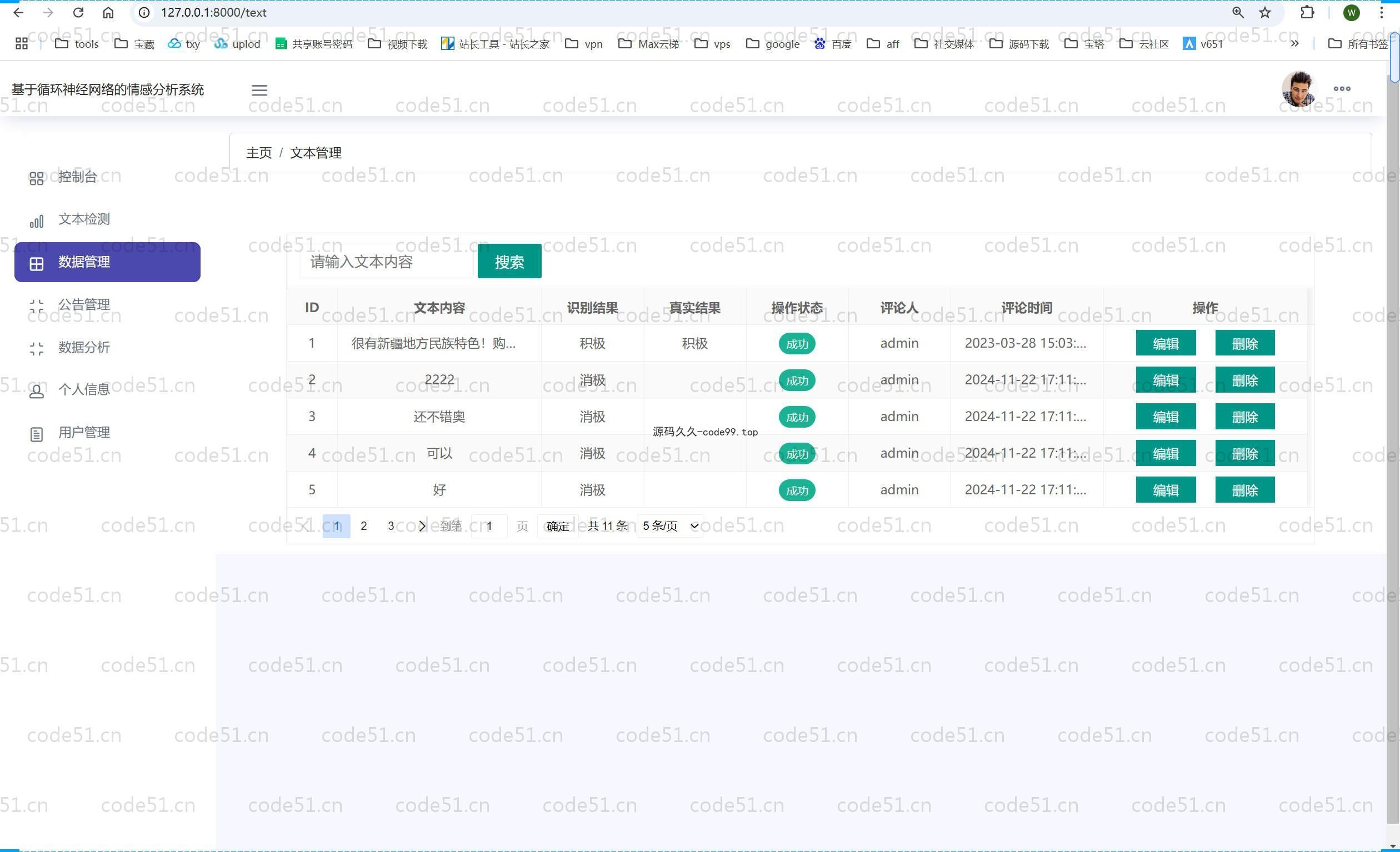Open Chrome three-dot menu
The image size is (1400, 852).
[x=1381, y=12]
